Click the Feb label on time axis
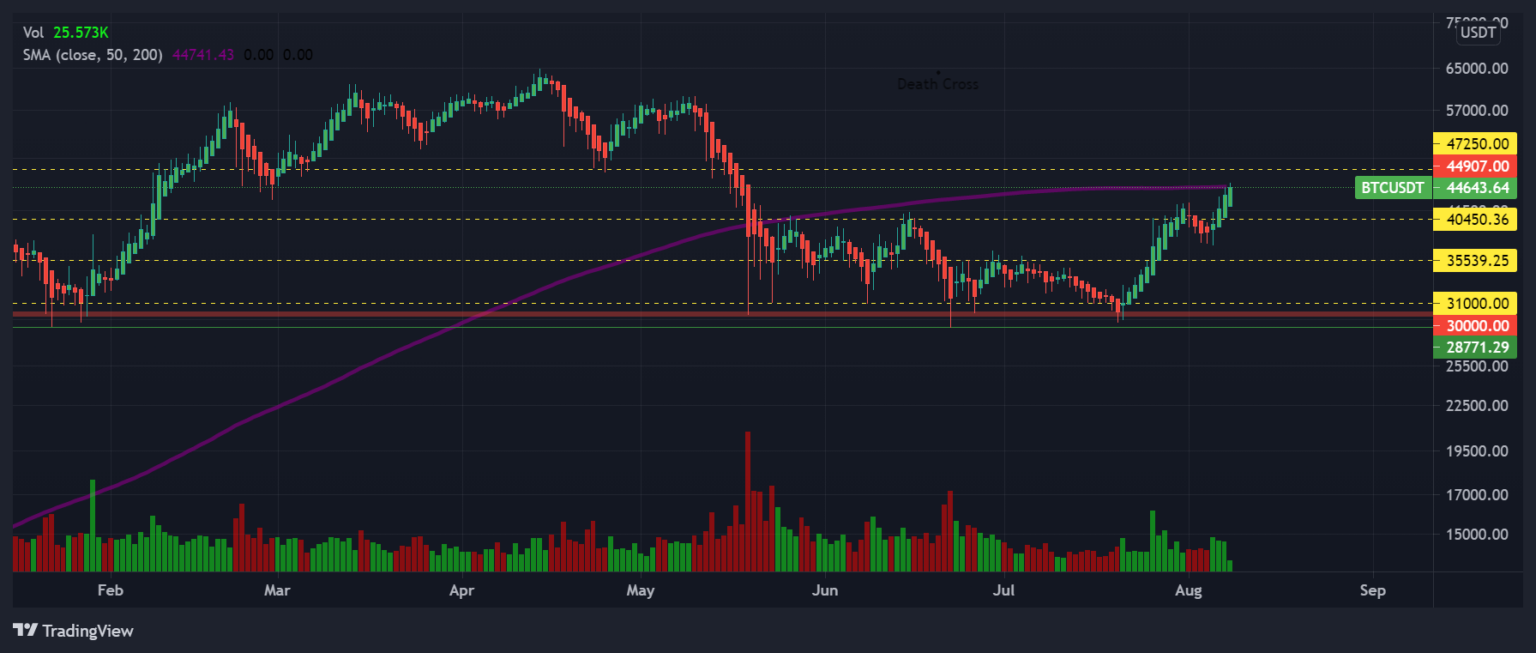This screenshot has height=653, width=1536. coord(111,591)
